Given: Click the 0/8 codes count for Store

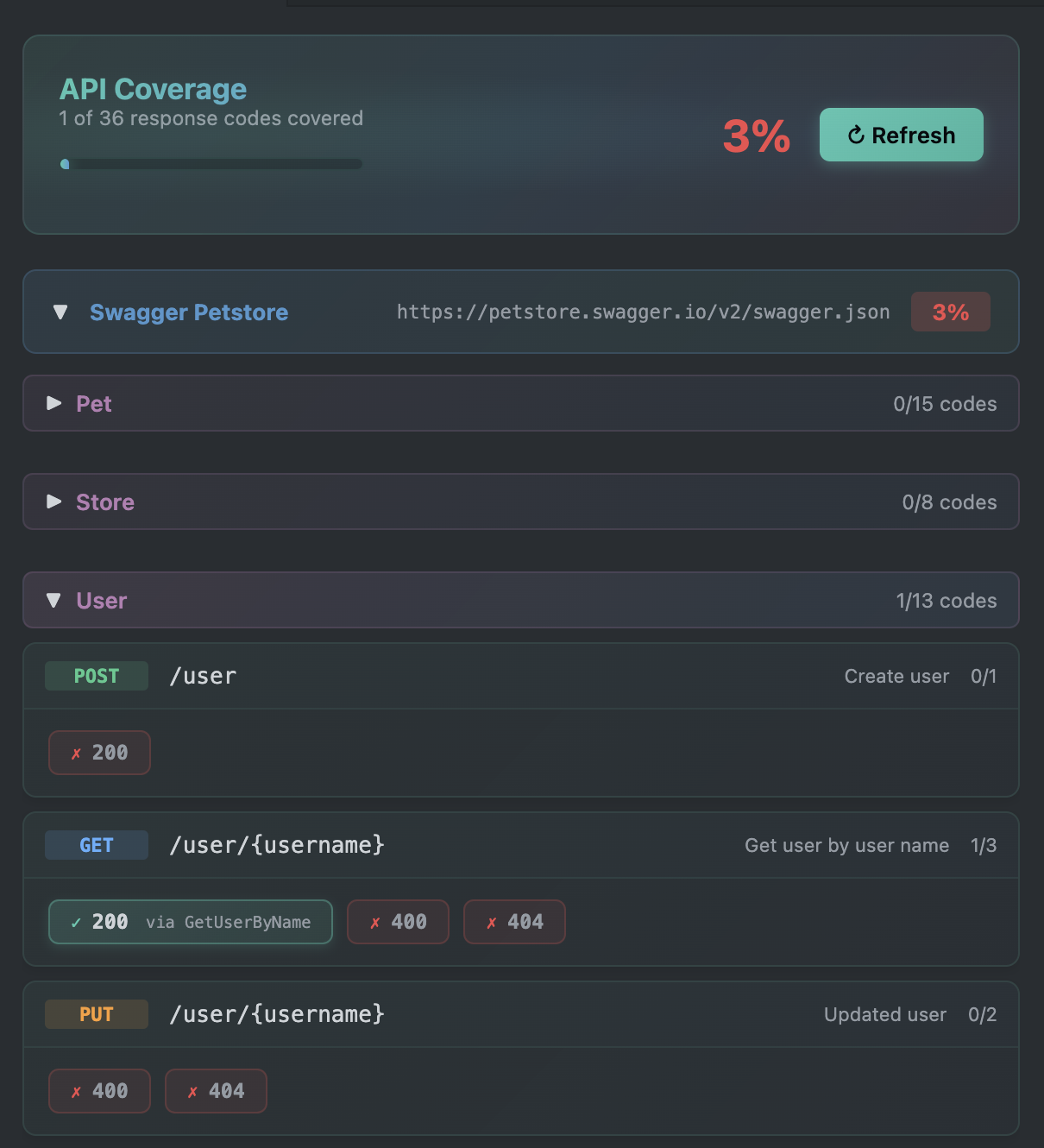Looking at the screenshot, I should coord(949,502).
